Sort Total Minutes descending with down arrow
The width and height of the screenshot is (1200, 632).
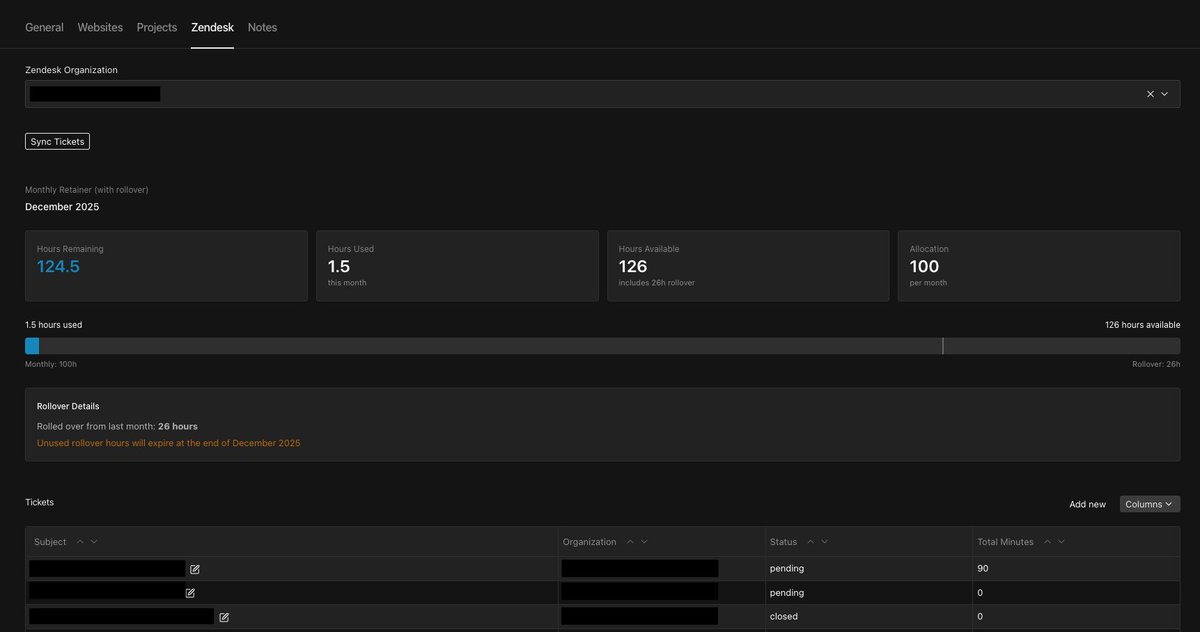click(1061, 542)
